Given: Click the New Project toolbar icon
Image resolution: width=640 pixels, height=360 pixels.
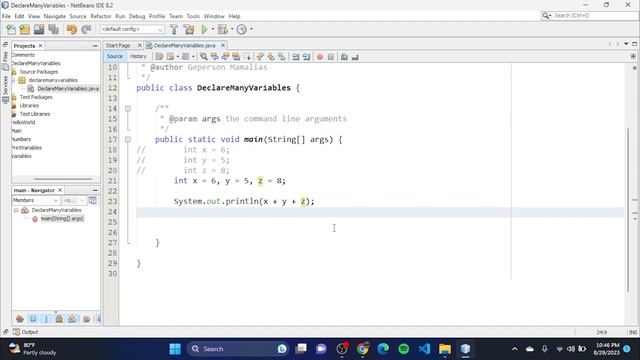Looking at the screenshot, I should (x=24, y=29).
